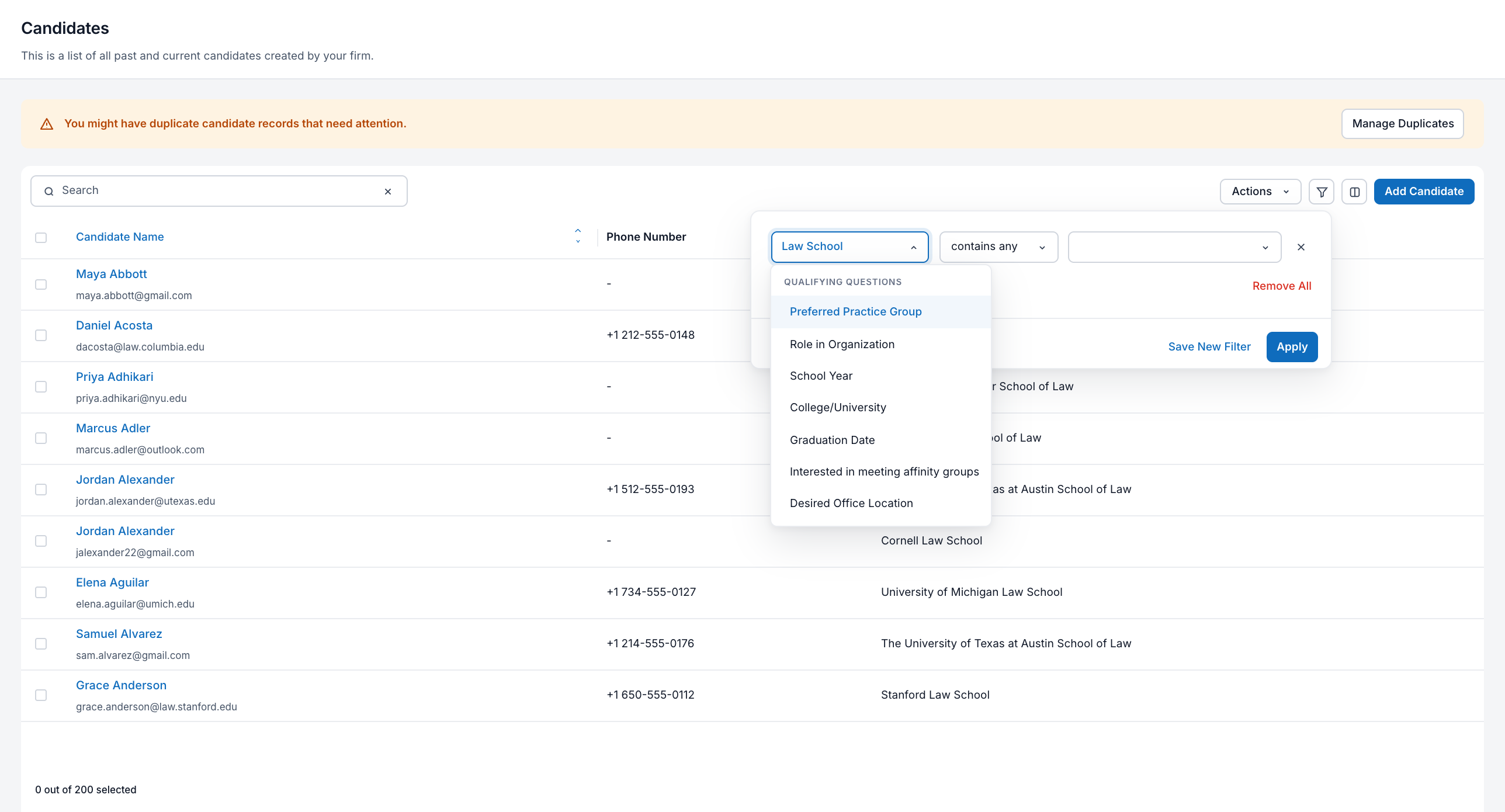Check the Elena Aguilar row checkbox
This screenshot has width=1505, height=812.
point(41,592)
